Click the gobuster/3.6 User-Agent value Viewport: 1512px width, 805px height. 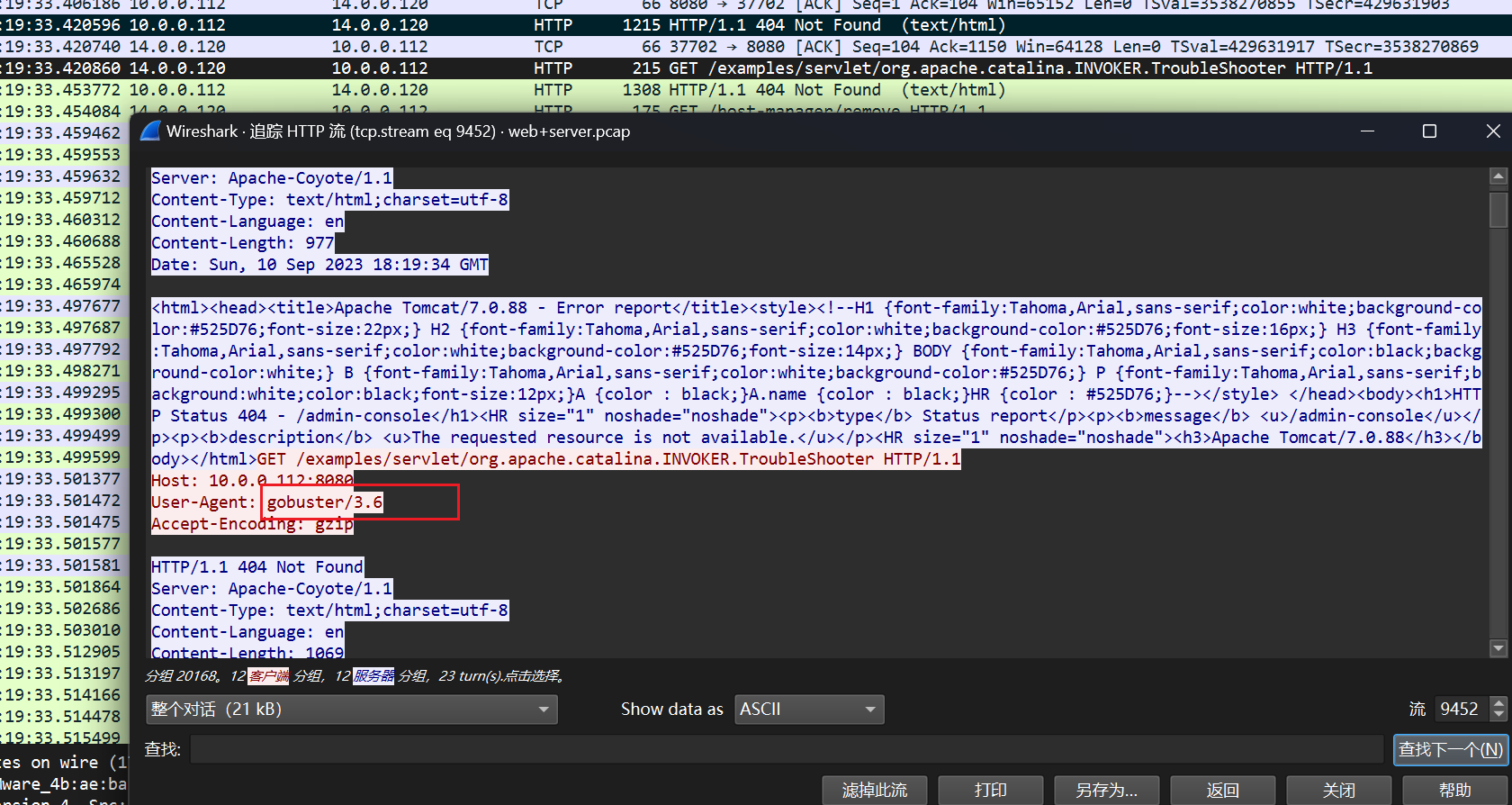point(324,502)
